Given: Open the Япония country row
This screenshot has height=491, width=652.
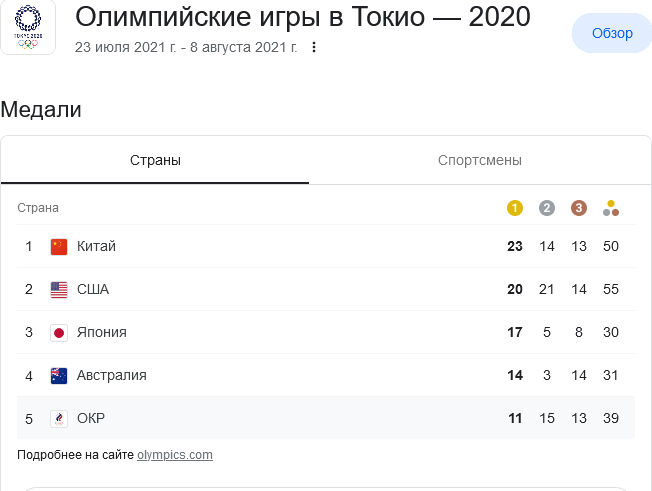Looking at the screenshot, I should [x=326, y=332].
